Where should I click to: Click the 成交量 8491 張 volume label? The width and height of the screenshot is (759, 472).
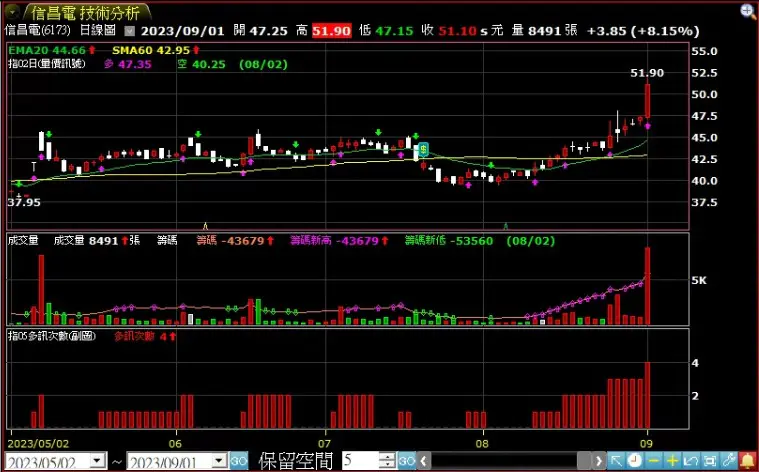point(97,240)
